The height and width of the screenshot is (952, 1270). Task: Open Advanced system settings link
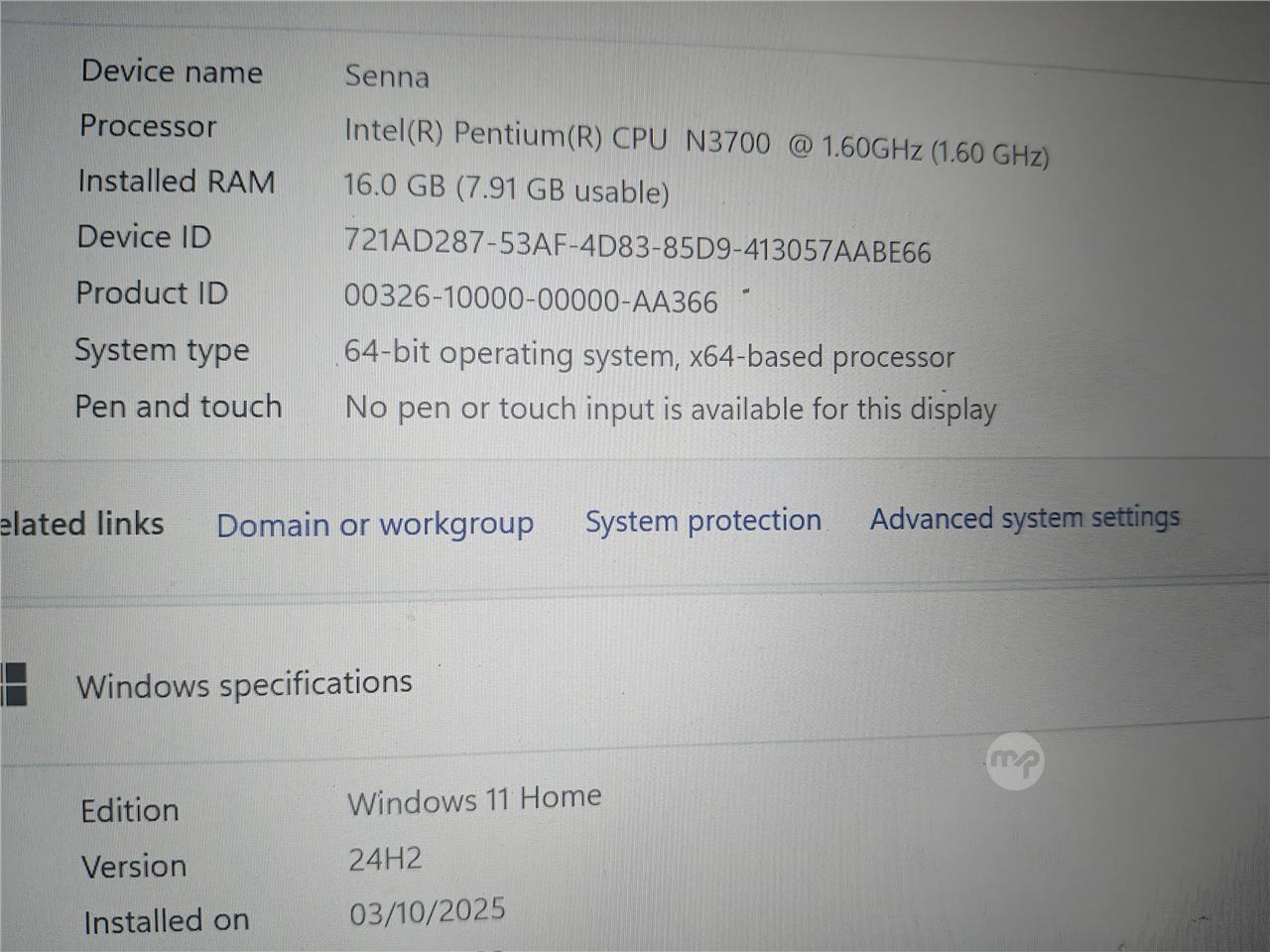click(1025, 518)
